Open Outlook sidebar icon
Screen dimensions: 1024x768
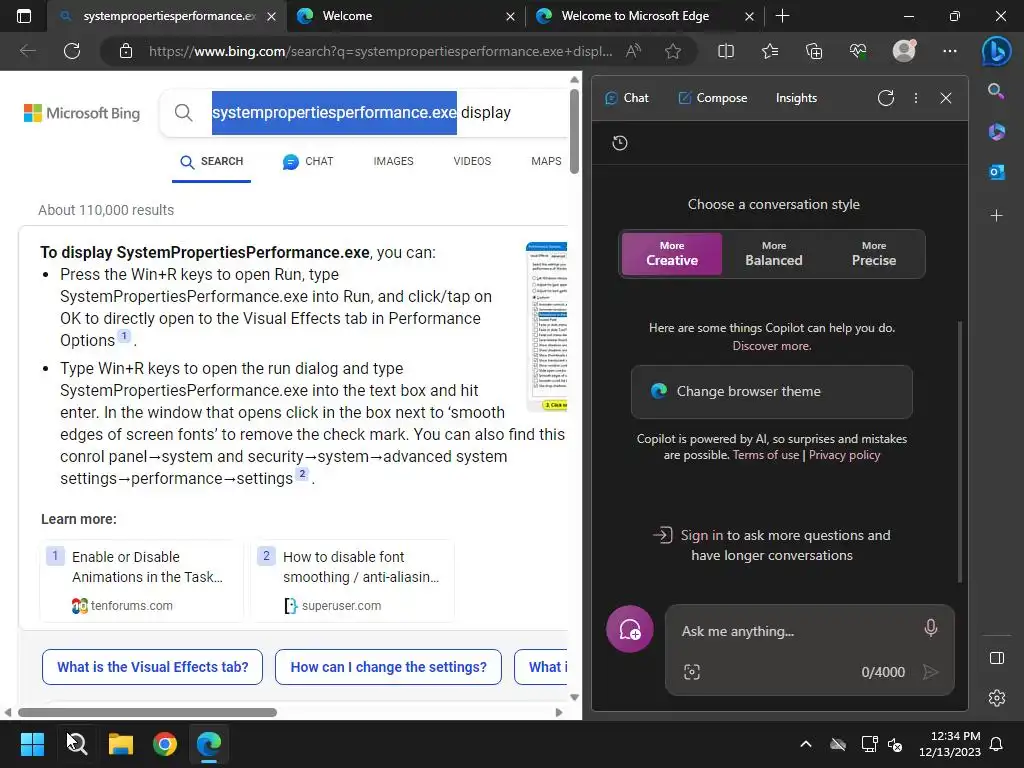tap(996, 172)
